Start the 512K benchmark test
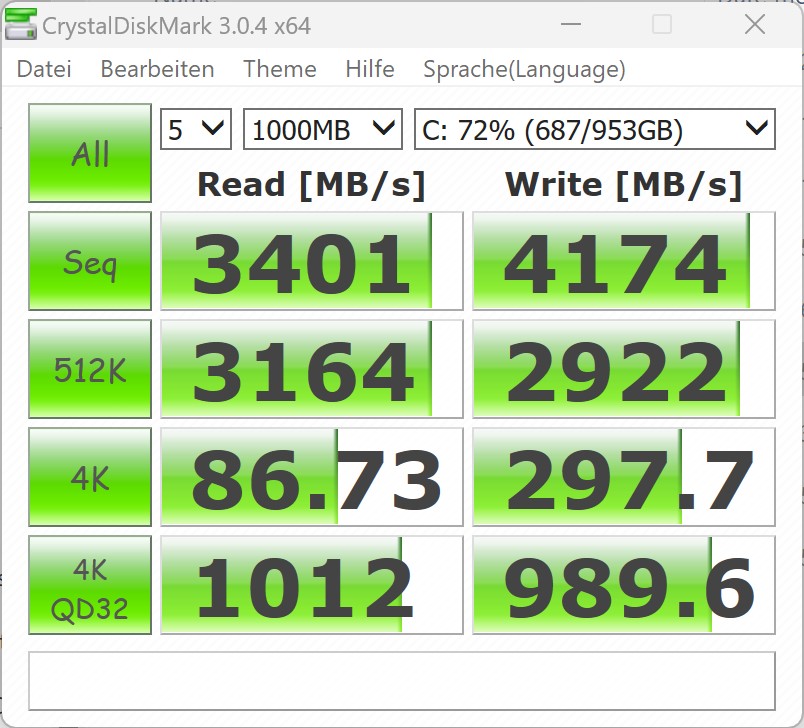Screen dimensions: 804x728 [x=90, y=369]
